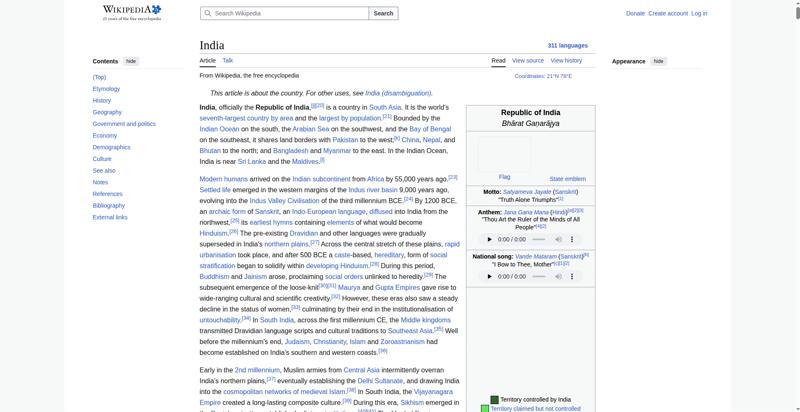800x412 pixels.
Task: Open the Delhi Sultanate link
Action: coord(380,381)
